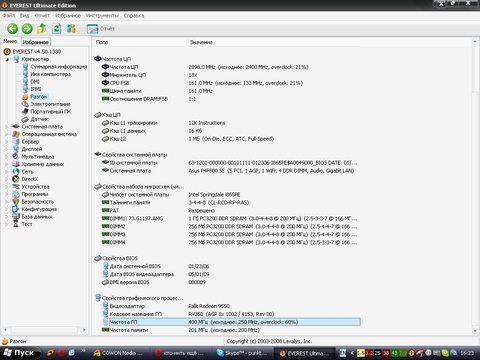Click the База данных tree icon

coord(16,217)
